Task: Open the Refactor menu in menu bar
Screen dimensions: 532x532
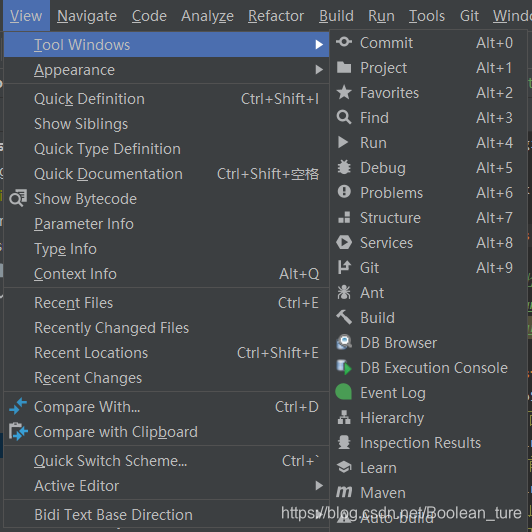Action: pos(276,16)
